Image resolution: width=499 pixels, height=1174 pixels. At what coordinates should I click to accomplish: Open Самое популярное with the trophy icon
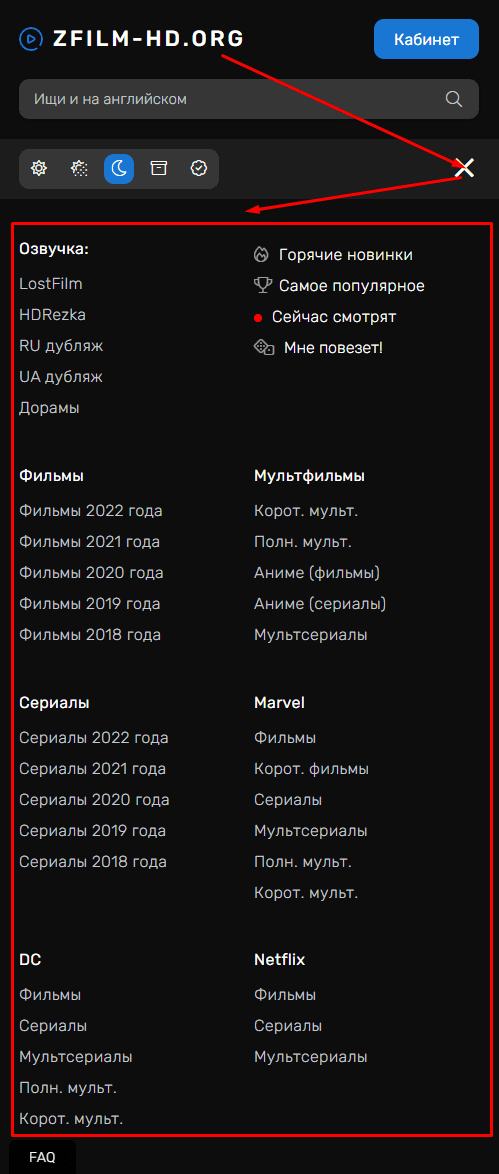(339, 285)
